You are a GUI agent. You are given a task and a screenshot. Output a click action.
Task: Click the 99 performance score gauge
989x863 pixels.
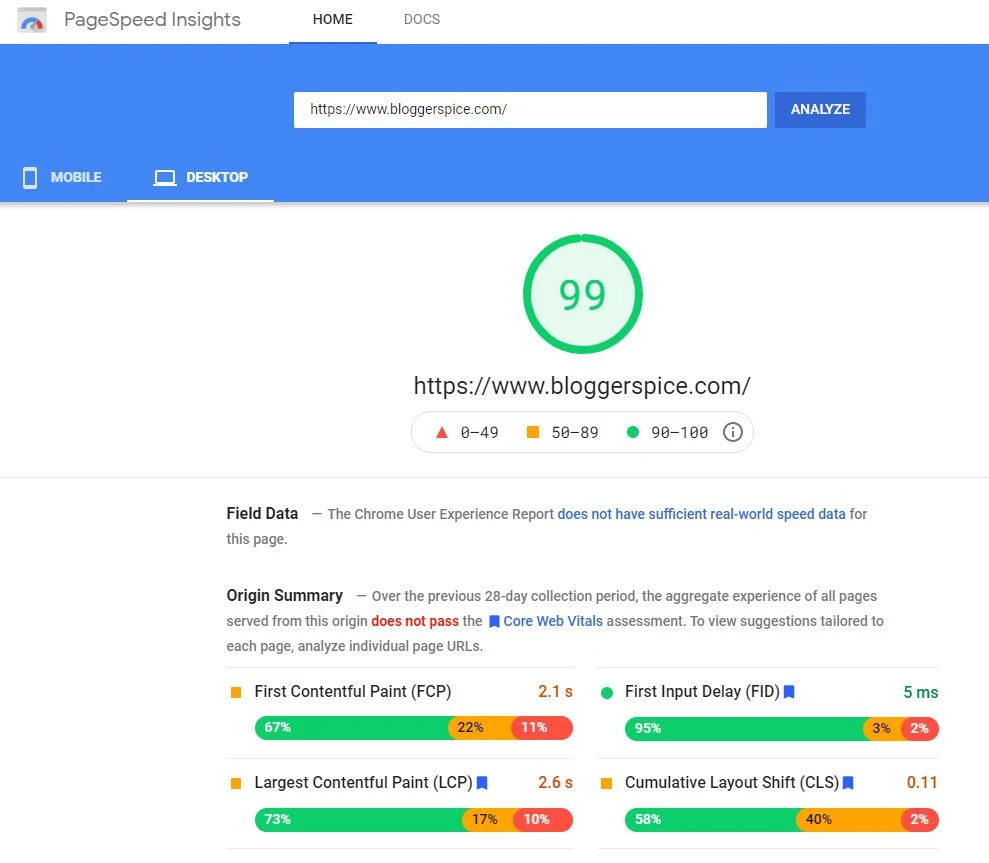582,294
